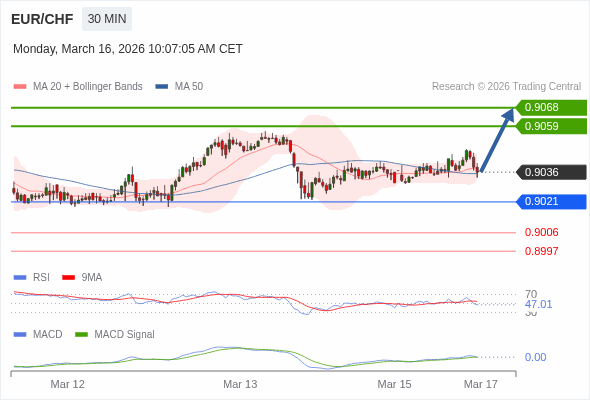The width and height of the screenshot is (590, 400).
Task: Click the MACD value 0.00
Action: tap(535, 357)
